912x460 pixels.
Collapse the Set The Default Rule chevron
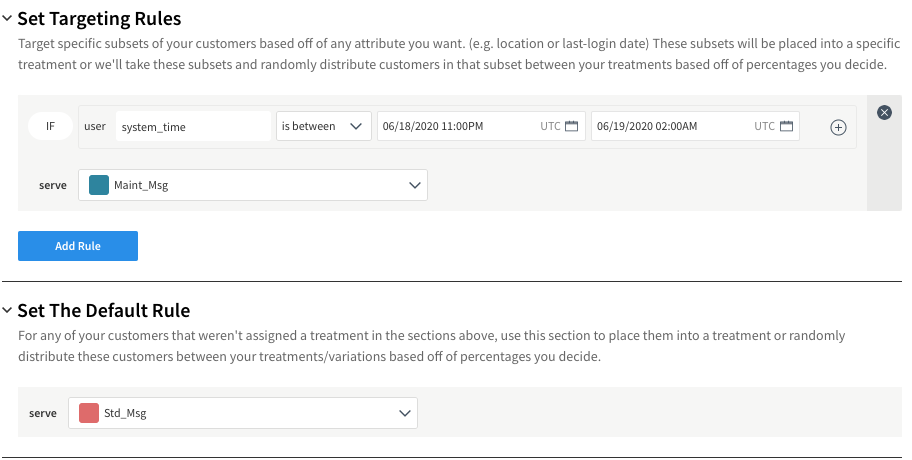coord(7,310)
